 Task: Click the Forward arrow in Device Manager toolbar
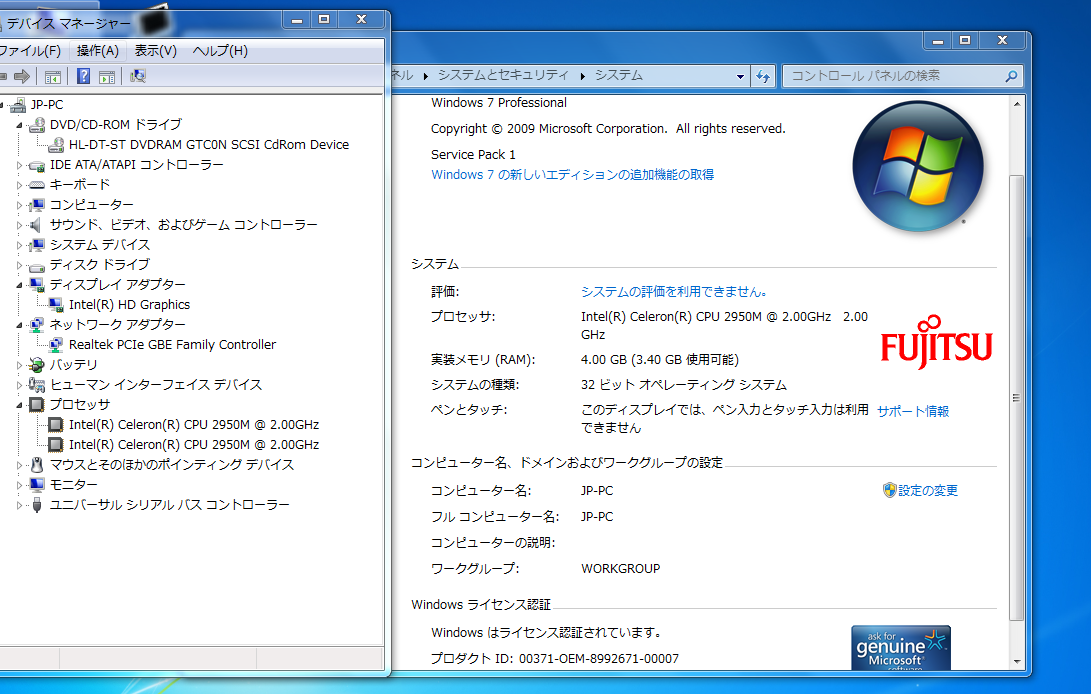[22, 76]
